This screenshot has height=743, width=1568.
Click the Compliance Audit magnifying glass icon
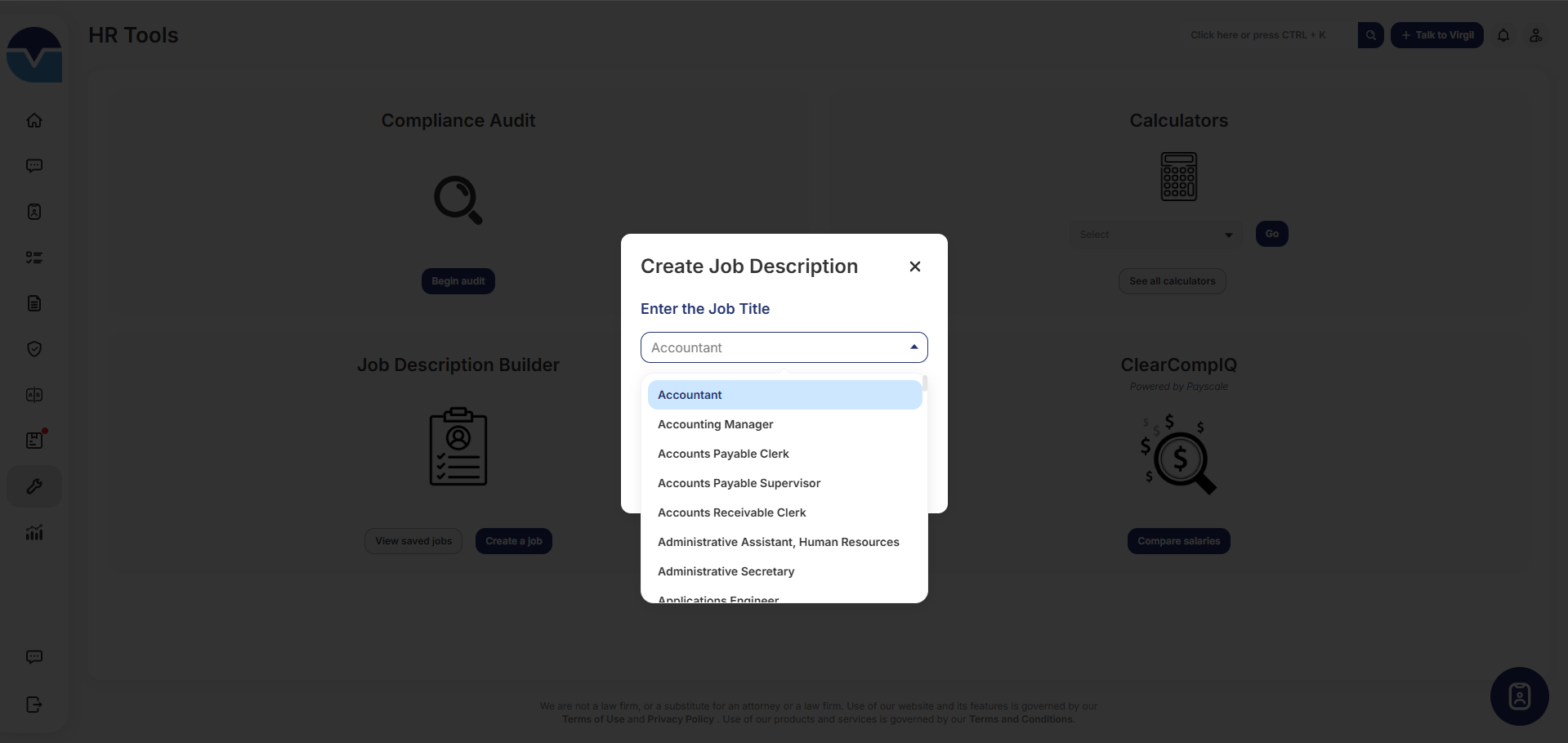pos(458,200)
